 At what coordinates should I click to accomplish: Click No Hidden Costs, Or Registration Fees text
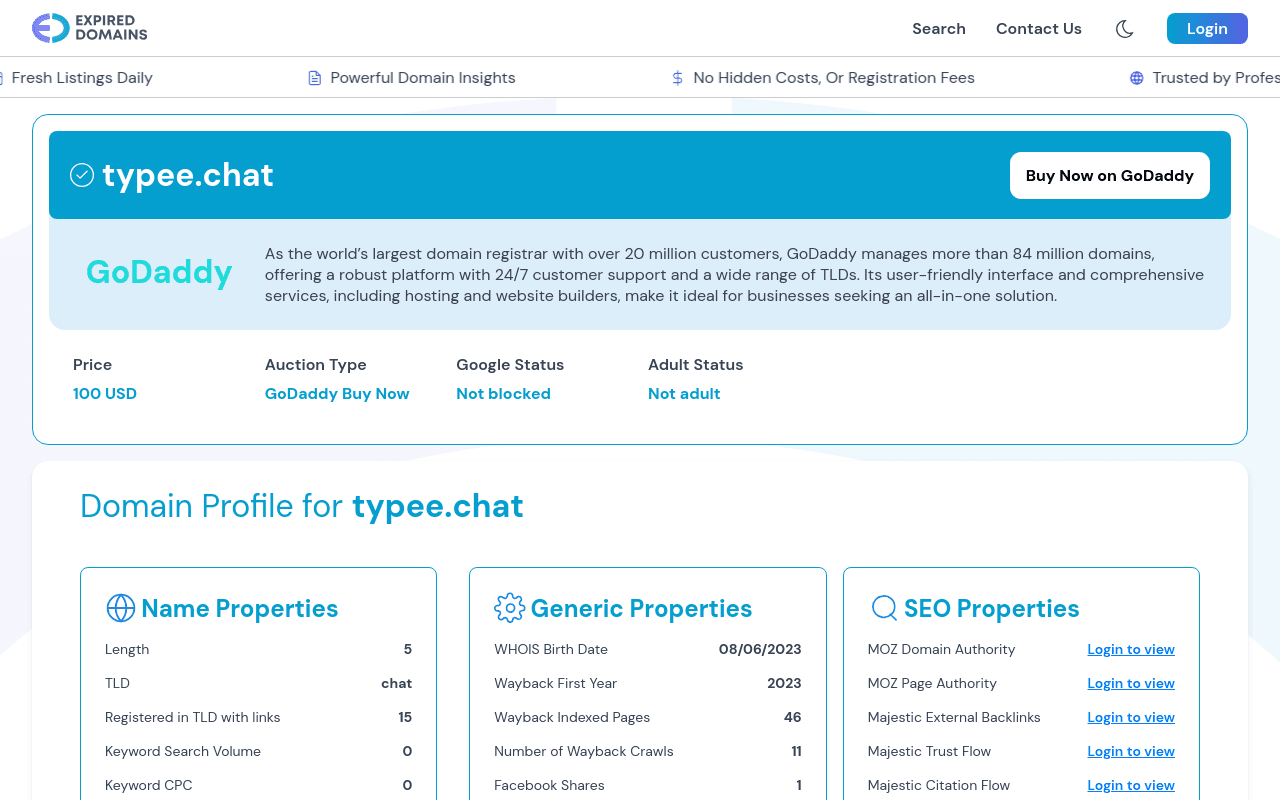pyautogui.click(x=834, y=78)
